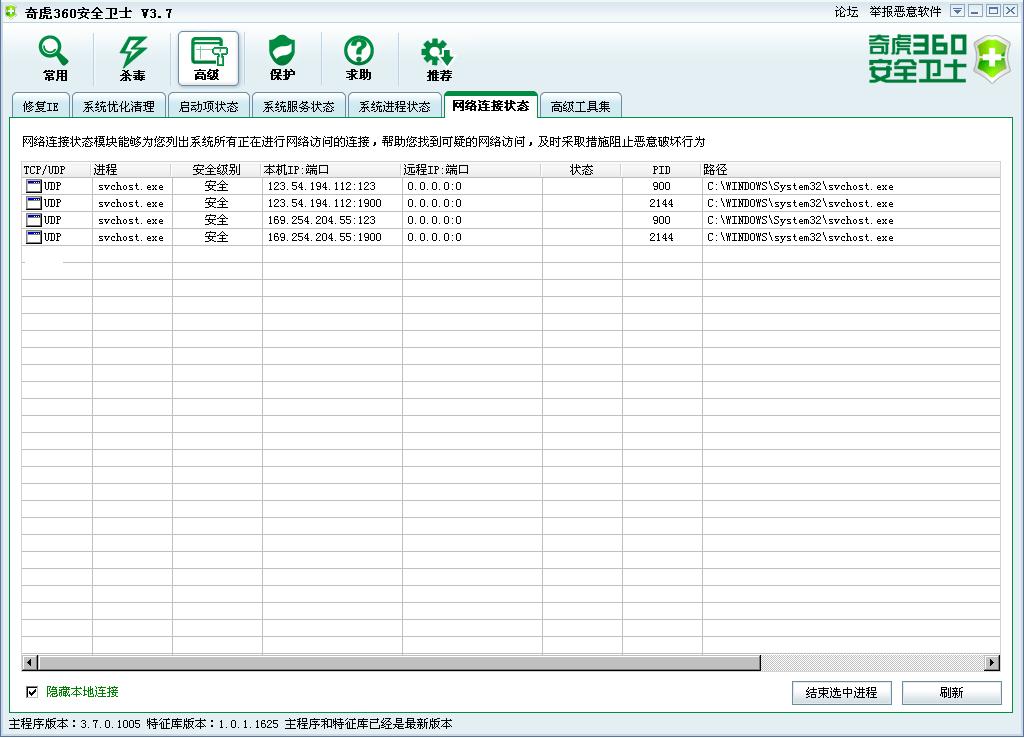Sort by the TCP/UDP column header
Image resolution: width=1024 pixels, height=738 pixels.
tap(56, 170)
